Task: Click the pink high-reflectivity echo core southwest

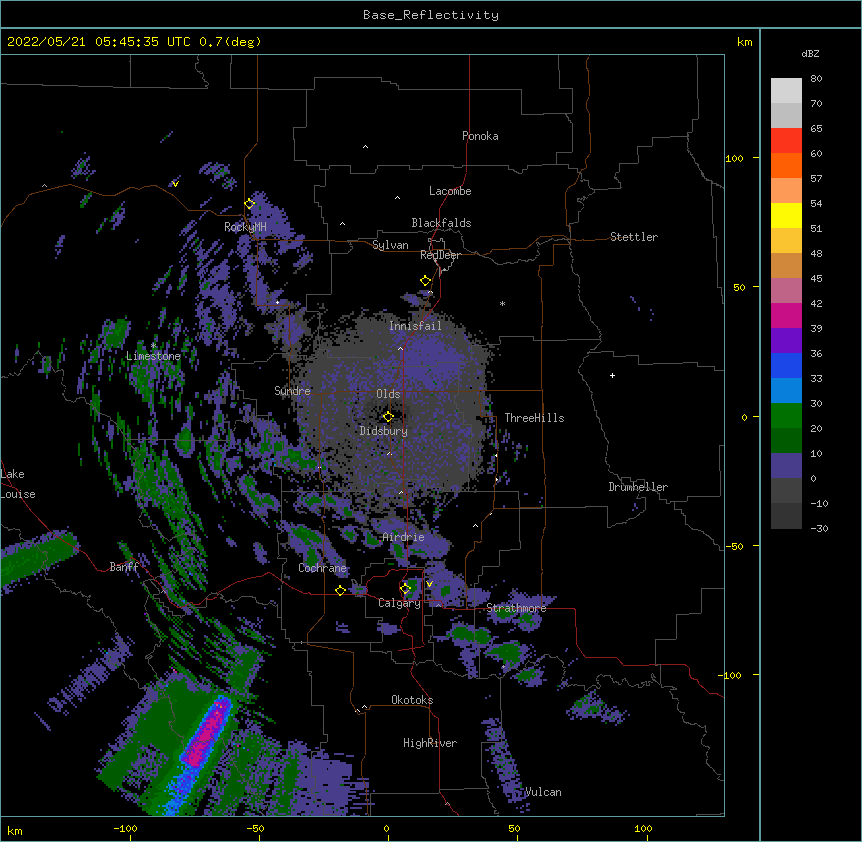Action: [206, 733]
